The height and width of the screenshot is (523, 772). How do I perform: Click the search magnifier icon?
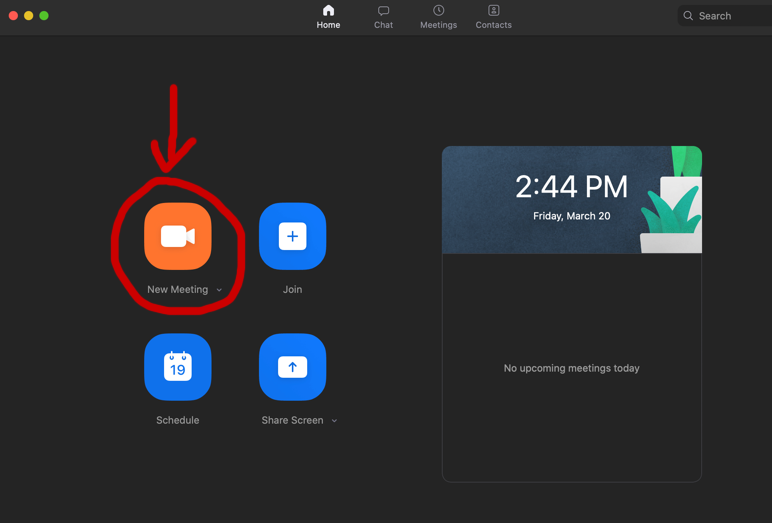pos(688,16)
